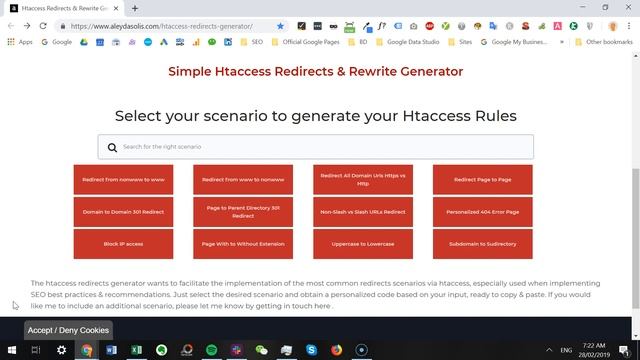Viewport: 640px width, 360px height.
Task: Open the Google Data Studio folder
Action: click(x=408, y=42)
